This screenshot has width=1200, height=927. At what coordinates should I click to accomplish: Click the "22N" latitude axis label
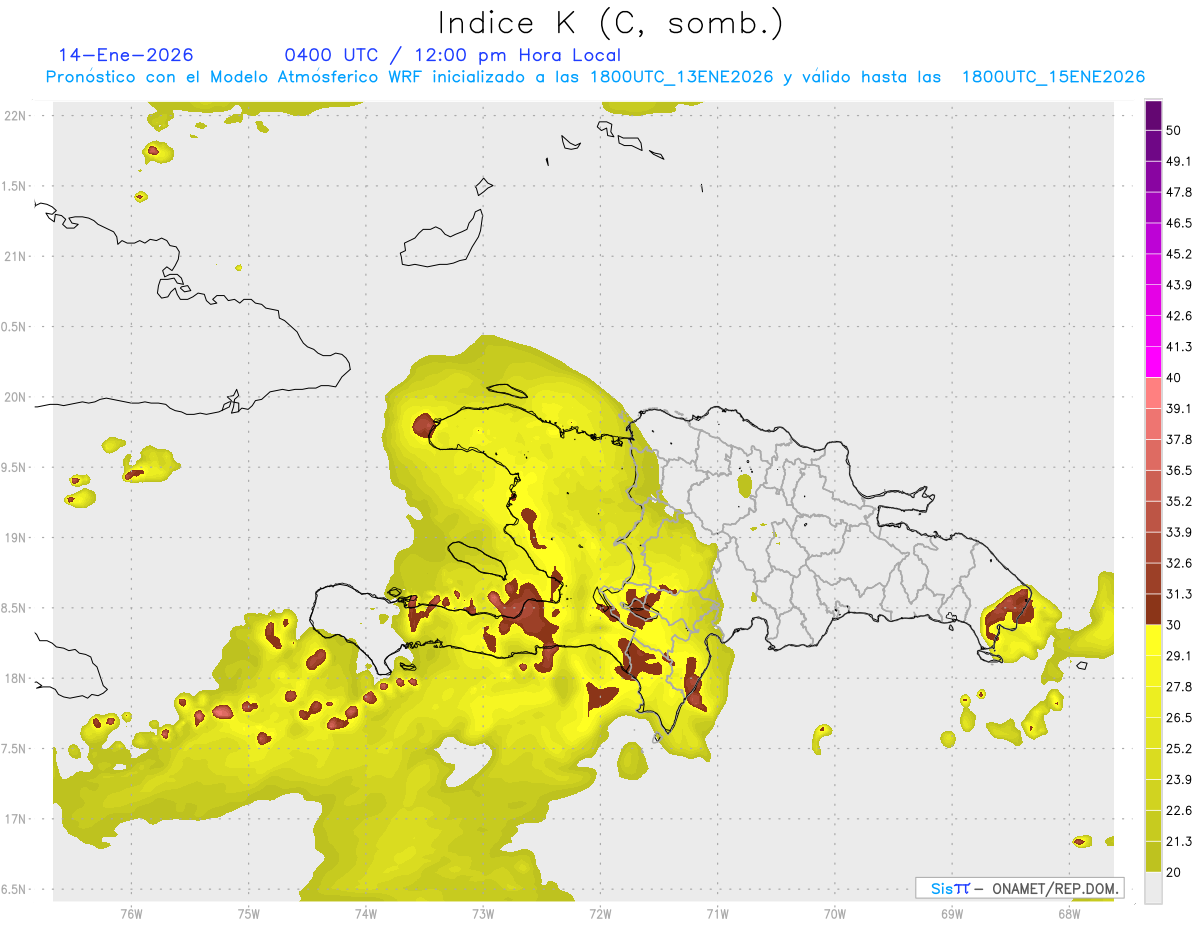click(15, 115)
